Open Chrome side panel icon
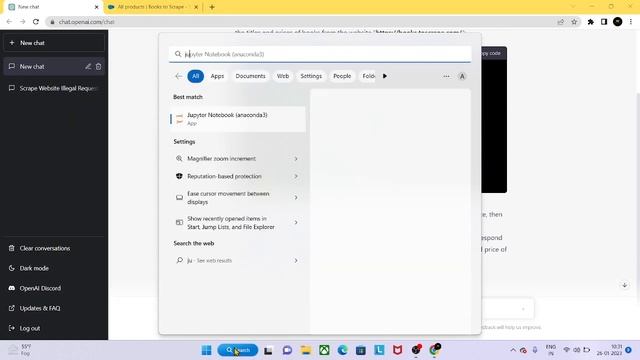Image resolution: width=640 pixels, height=360 pixels. [x=604, y=22]
